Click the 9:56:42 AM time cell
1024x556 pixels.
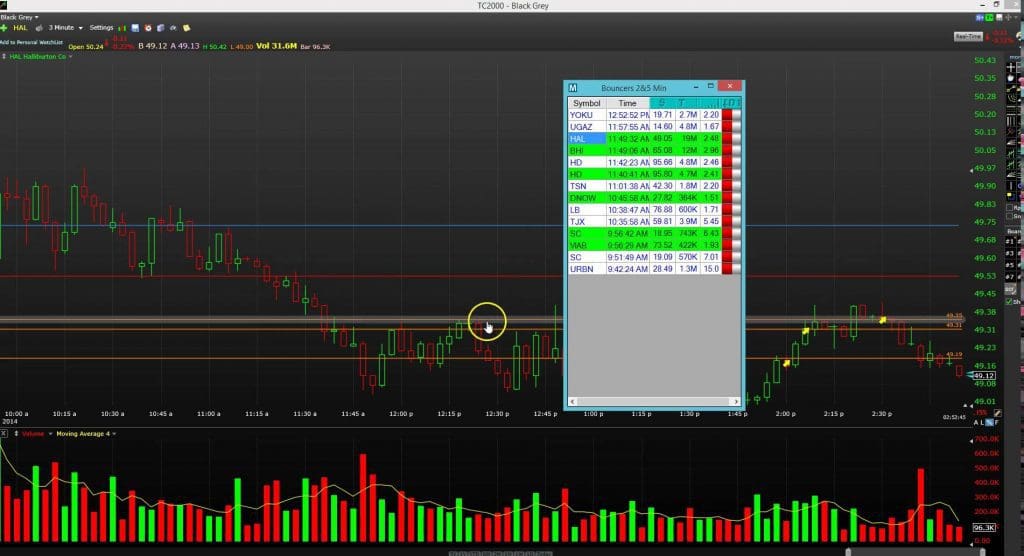628,233
